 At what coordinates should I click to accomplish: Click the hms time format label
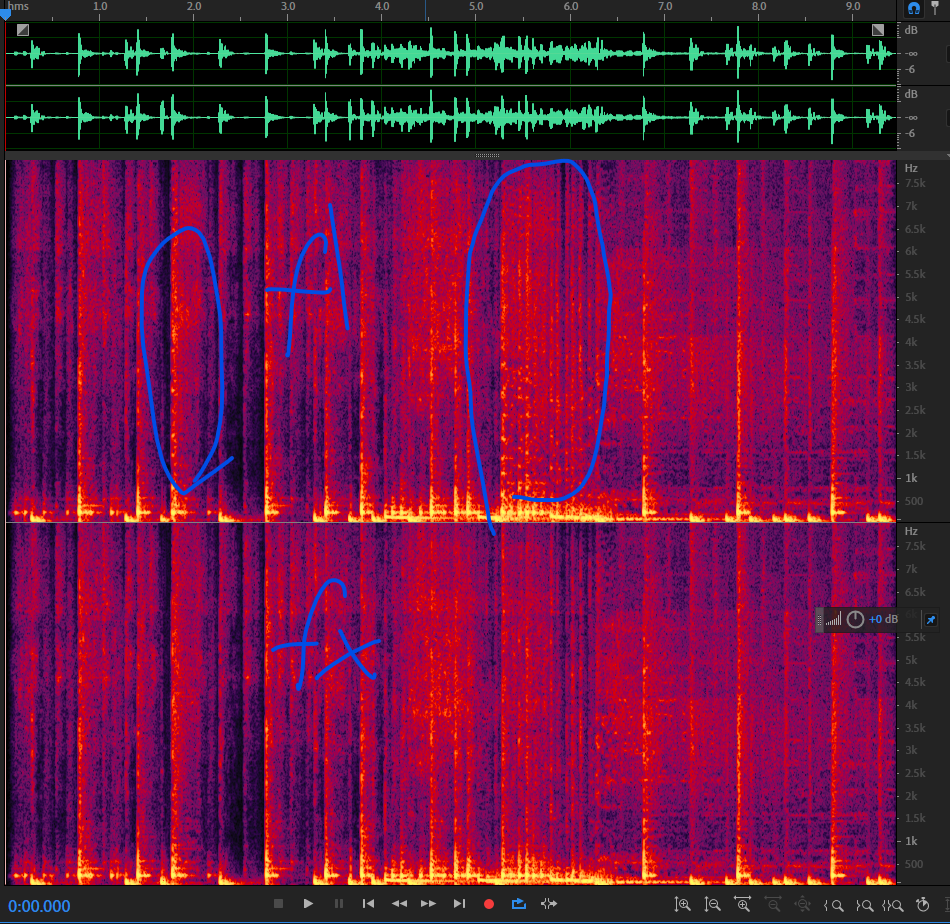click(19, 6)
